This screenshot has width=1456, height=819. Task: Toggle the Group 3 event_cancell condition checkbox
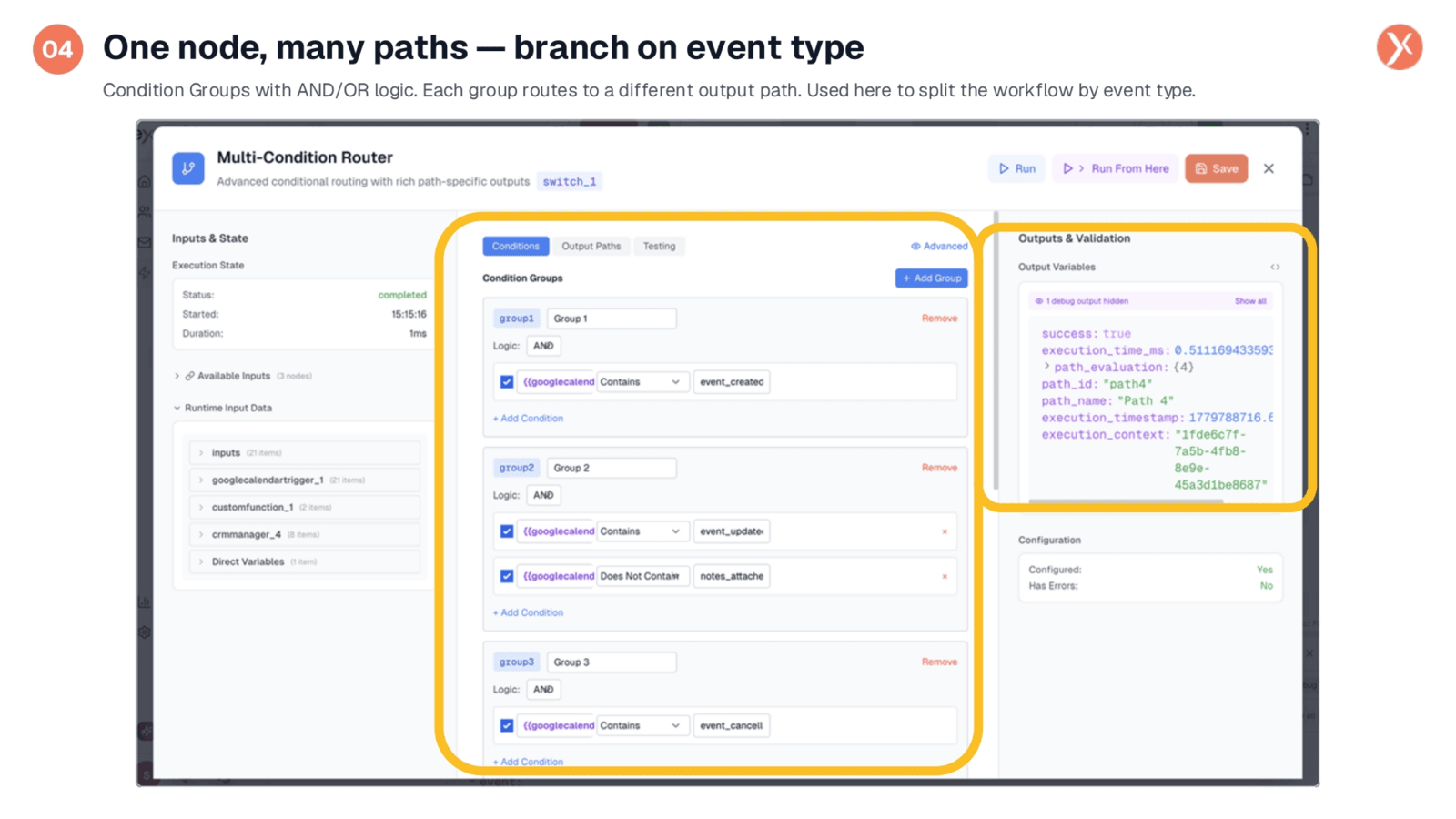(x=507, y=725)
